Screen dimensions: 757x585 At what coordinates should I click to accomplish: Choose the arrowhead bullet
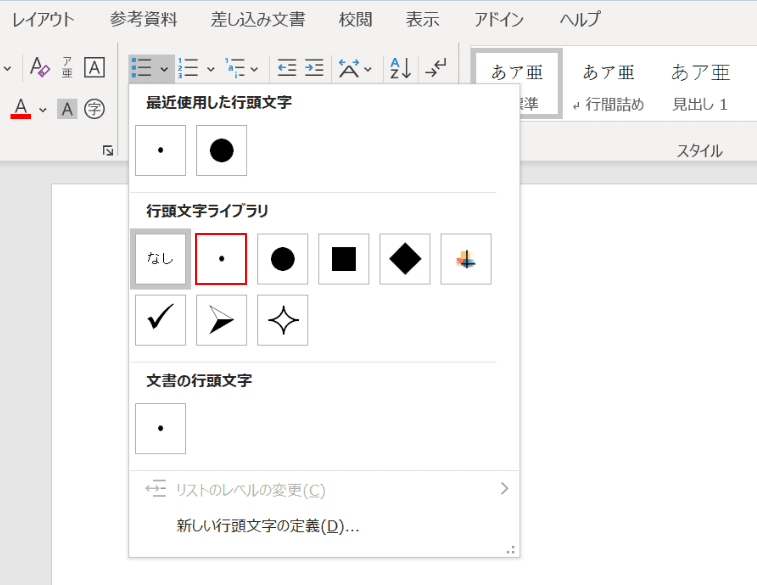[222, 320]
